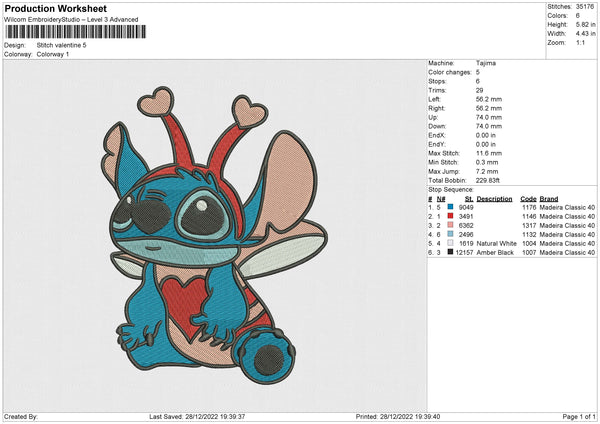The height and width of the screenshot is (424, 600).
Task: Click the St. column header
Action: (x=468, y=198)
